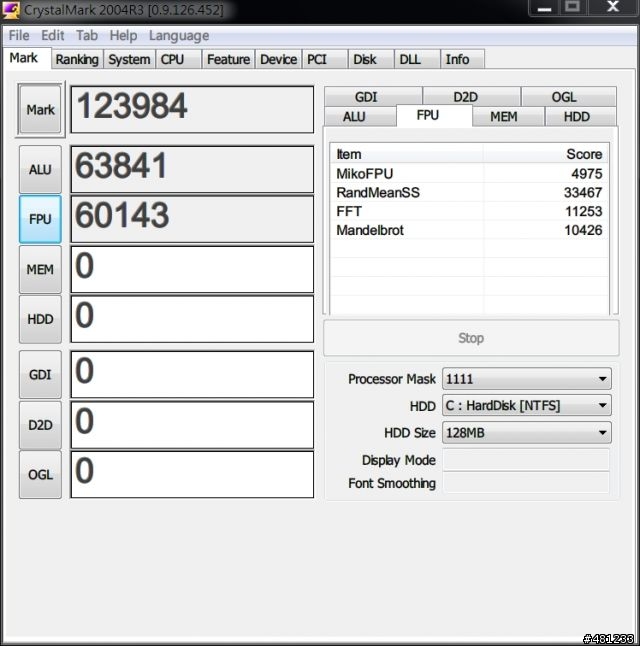This screenshot has height=647, width=640.
Task: Select the FFT result row
Action: point(469,211)
